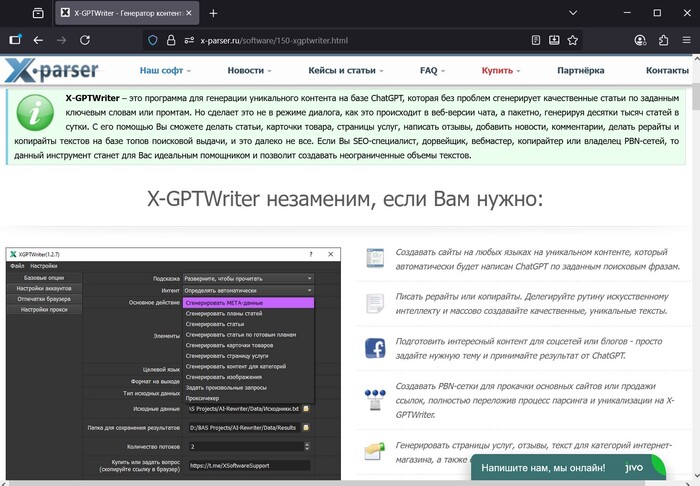Close the XGPTWriter screenshot window
The width and height of the screenshot is (700, 486).
[x=331, y=254]
